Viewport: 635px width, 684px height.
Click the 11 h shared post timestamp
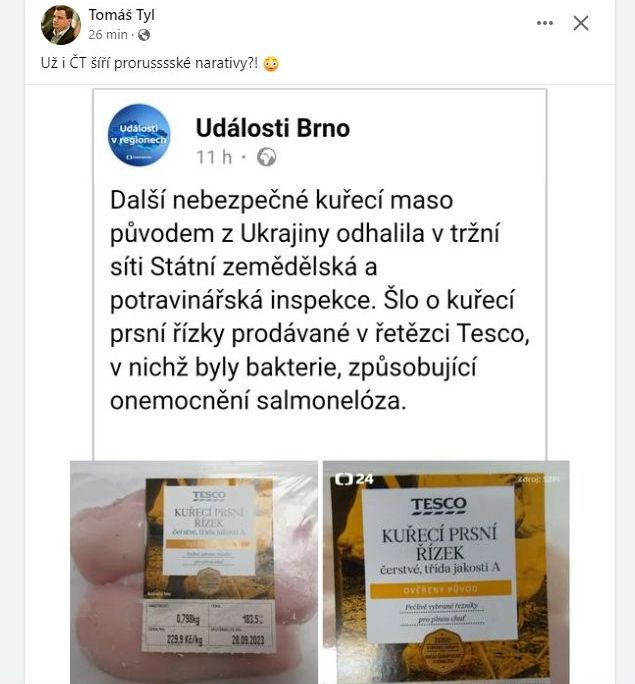pyautogui.click(x=214, y=157)
